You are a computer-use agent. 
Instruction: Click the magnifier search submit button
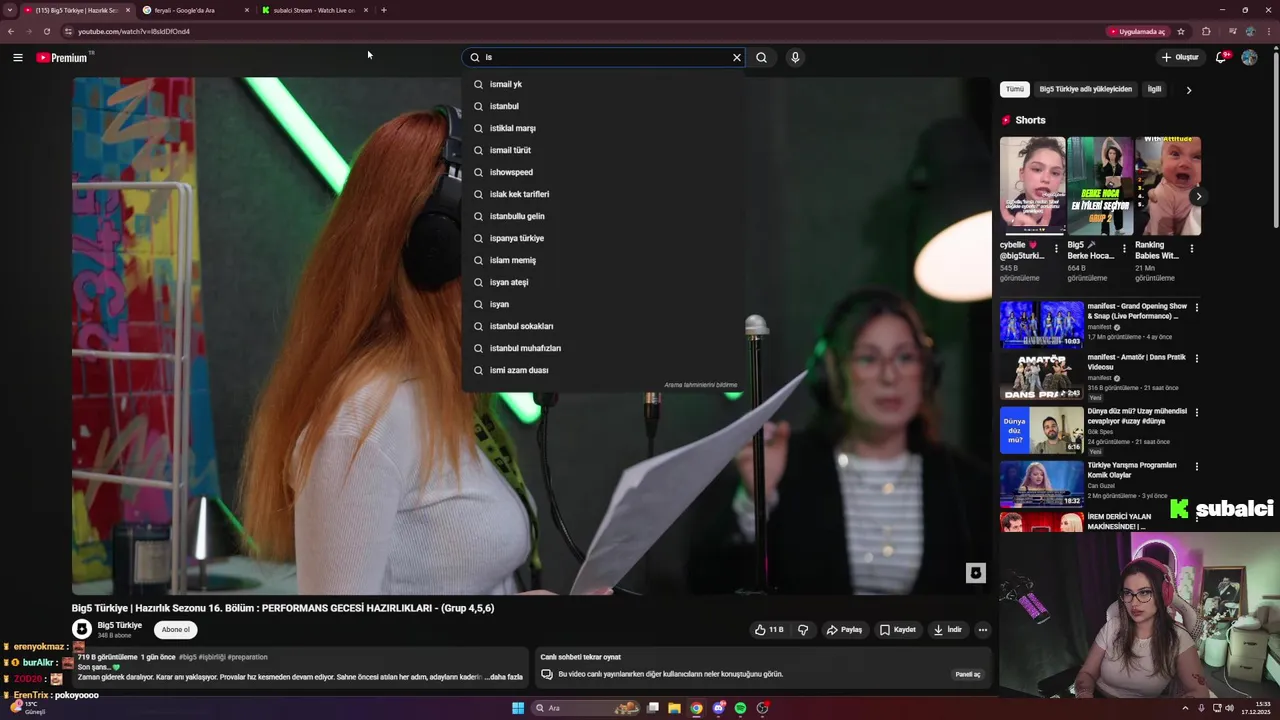click(x=762, y=57)
